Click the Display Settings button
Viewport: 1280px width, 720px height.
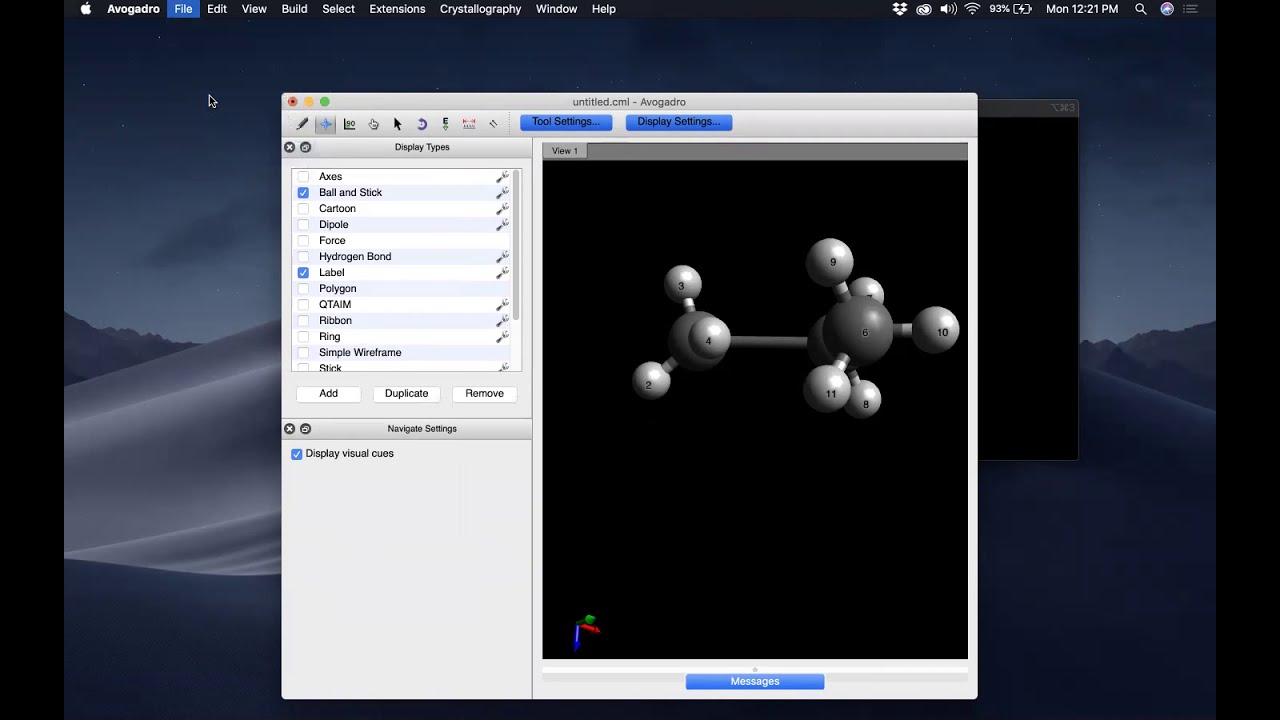pyautogui.click(x=679, y=122)
